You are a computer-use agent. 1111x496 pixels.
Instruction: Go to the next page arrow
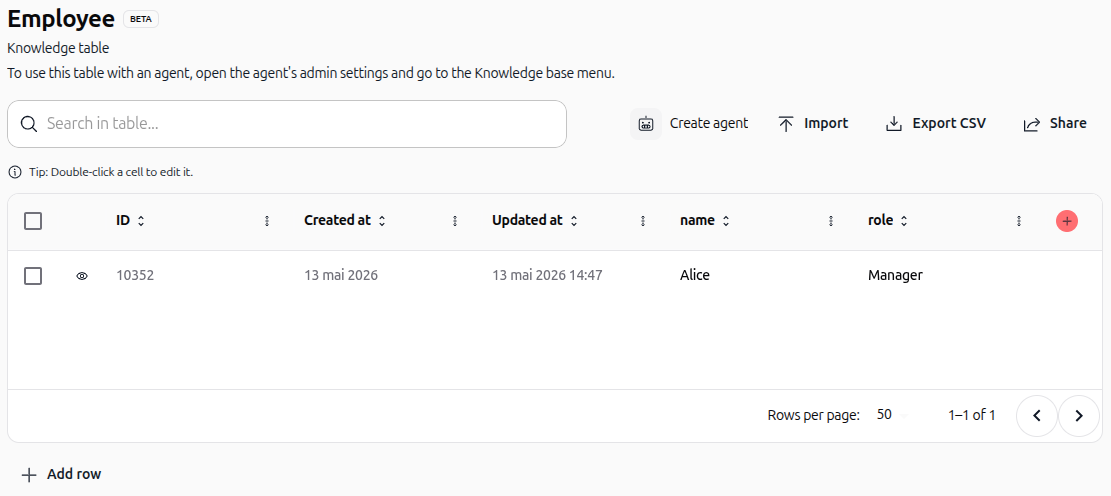point(1078,416)
